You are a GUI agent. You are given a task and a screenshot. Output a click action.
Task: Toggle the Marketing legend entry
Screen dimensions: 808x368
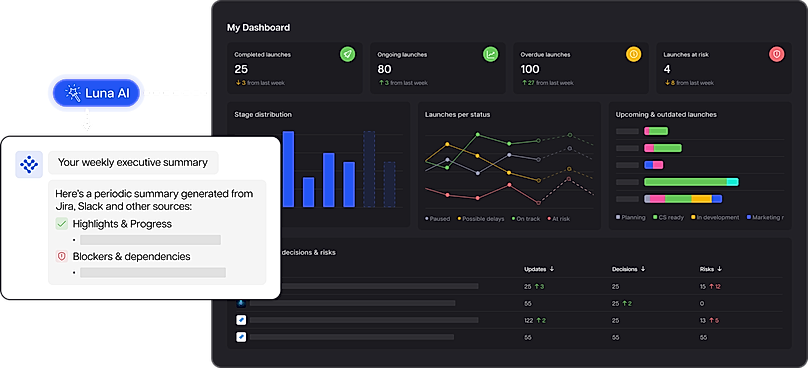coord(765,218)
